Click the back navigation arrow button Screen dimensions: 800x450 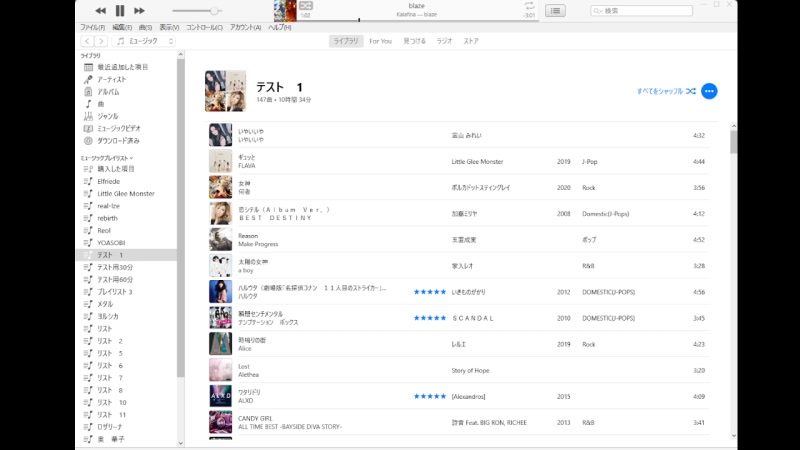point(87,41)
